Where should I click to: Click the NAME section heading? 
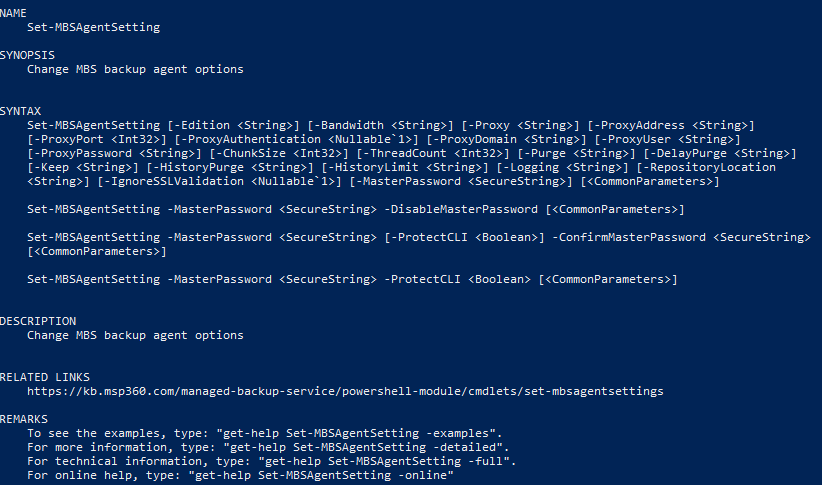click(13, 13)
